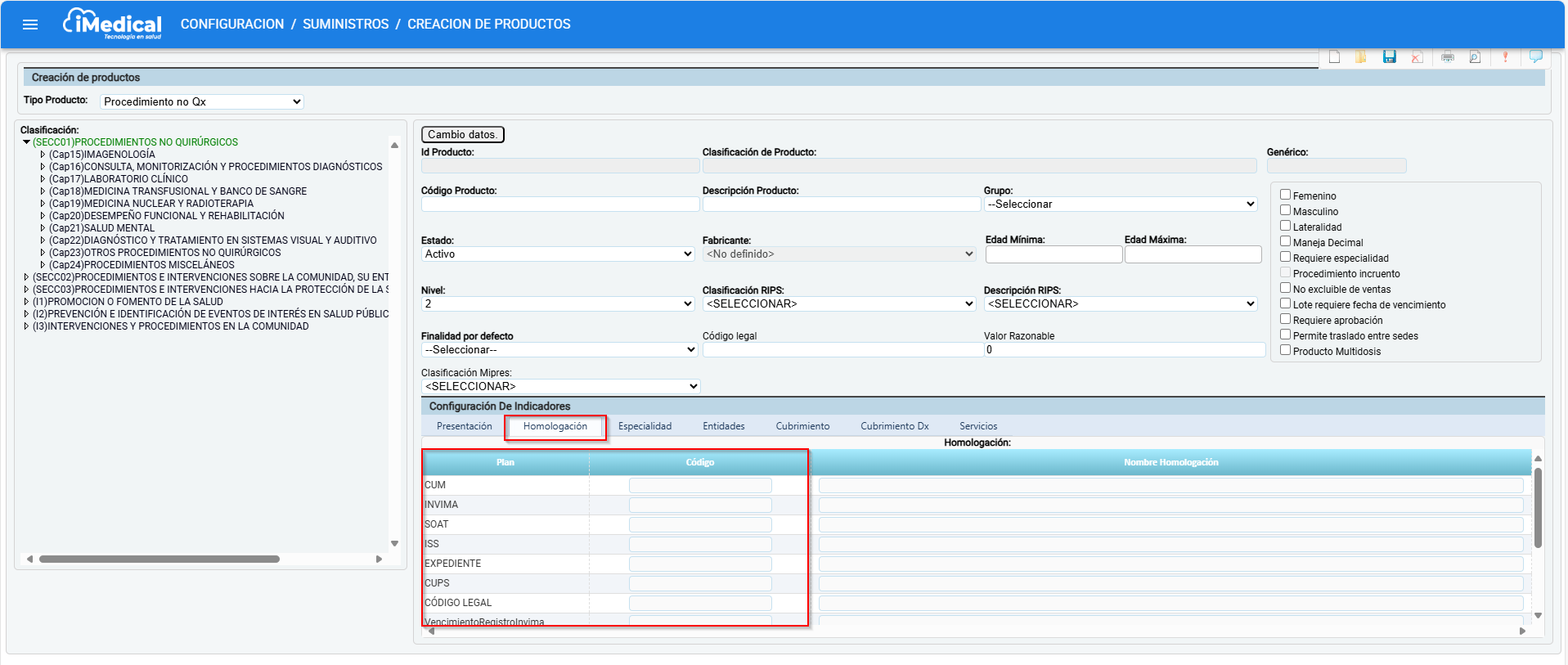Save the product with floppy disk icon
The width and height of the screenshot is (1568, 665).
click(1389, 57)
